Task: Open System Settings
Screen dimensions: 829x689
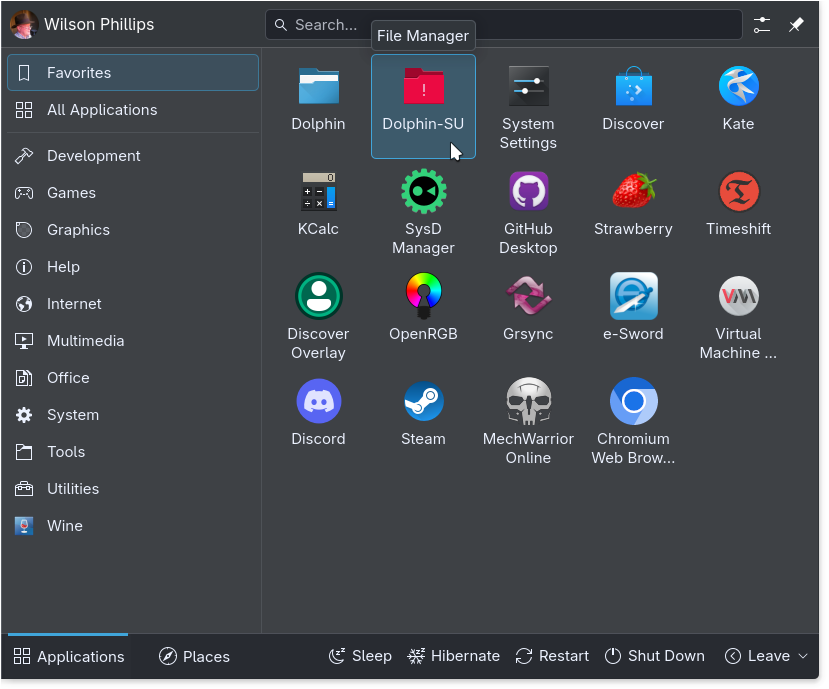Action: pos(528,106)
